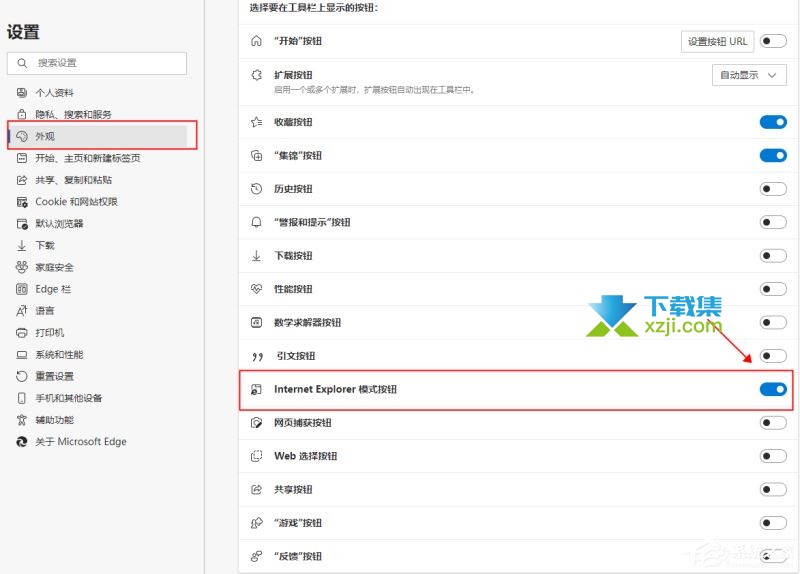Click the Favorites star icon
Viewport: 800px width, 574px height.
click(x=256, y=122)
